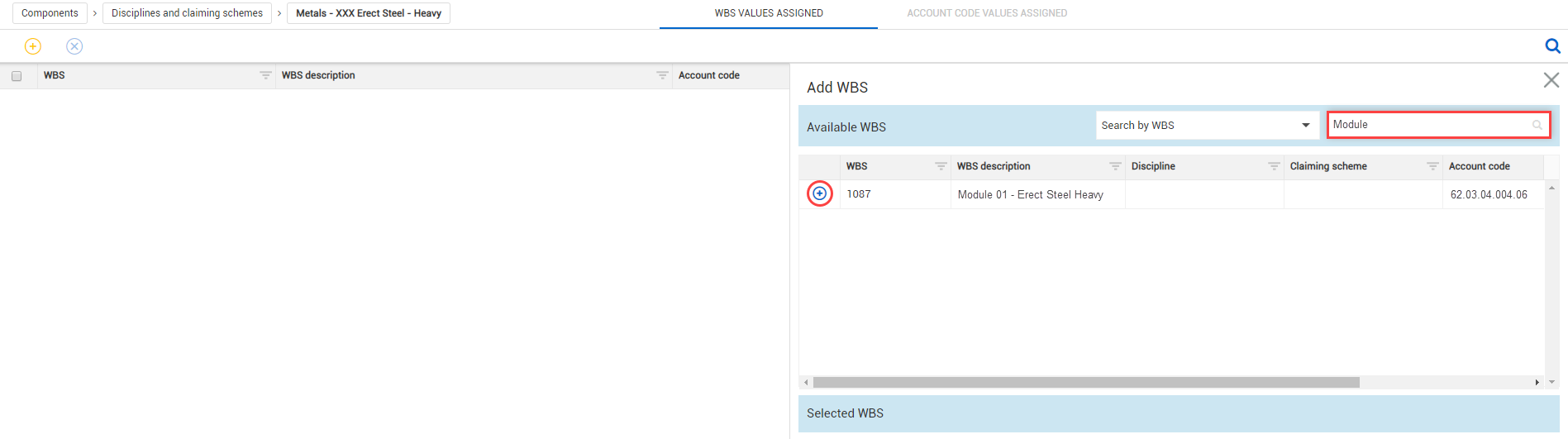Click magnifier icon inside Module search field
The height and width of the screenshot is (439, 1568).
point(1537,125)
